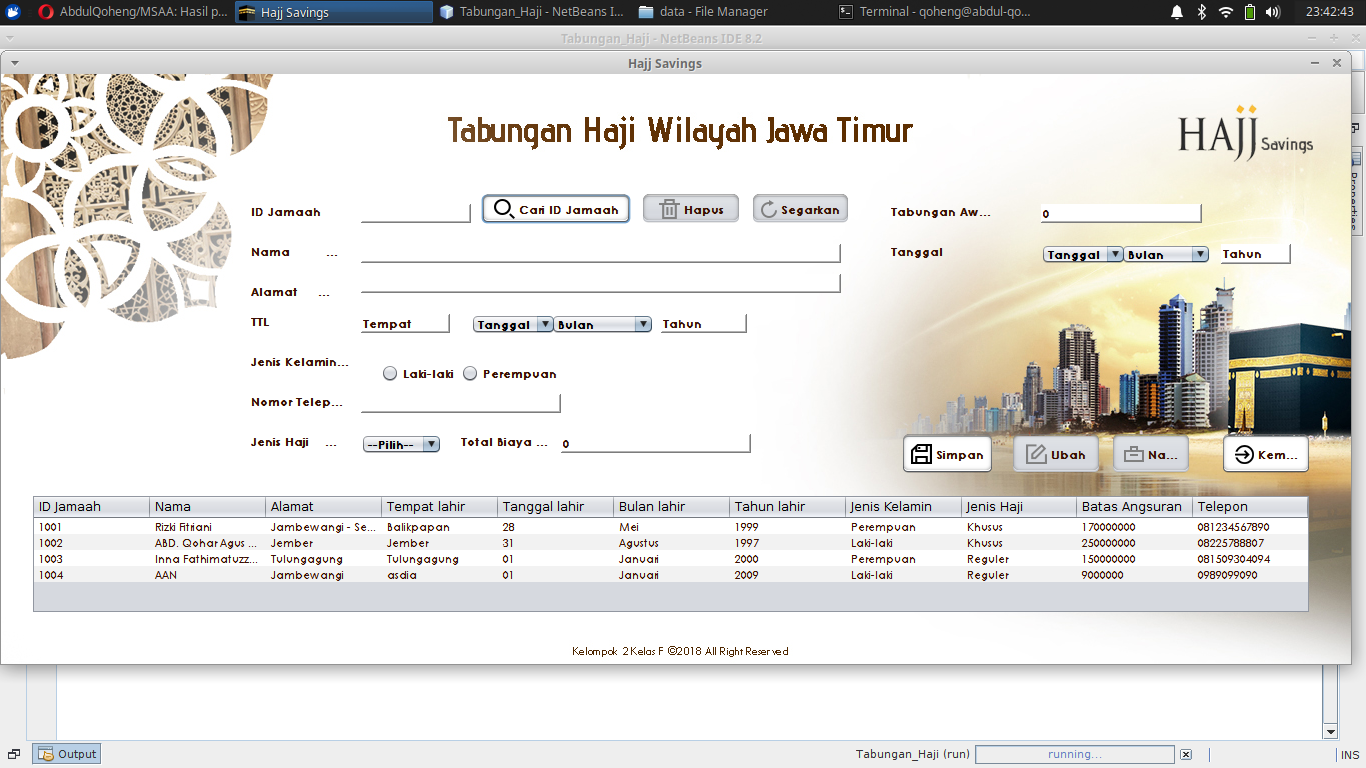Click the Tahun field beside the savings date

(x=1255, y=254)
